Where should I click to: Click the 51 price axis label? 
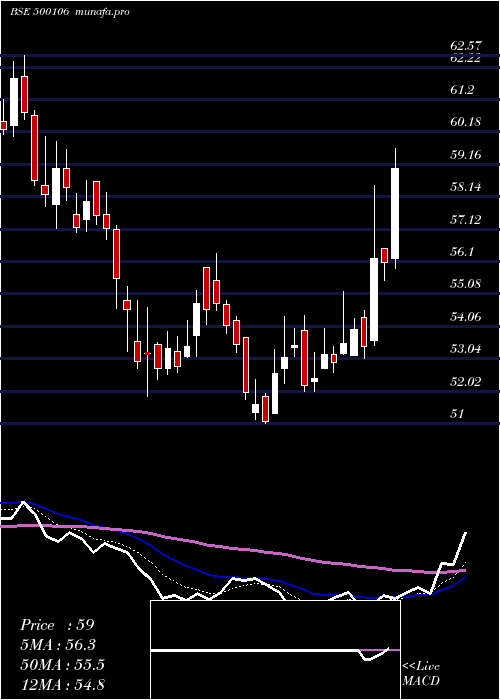(457, 413)
